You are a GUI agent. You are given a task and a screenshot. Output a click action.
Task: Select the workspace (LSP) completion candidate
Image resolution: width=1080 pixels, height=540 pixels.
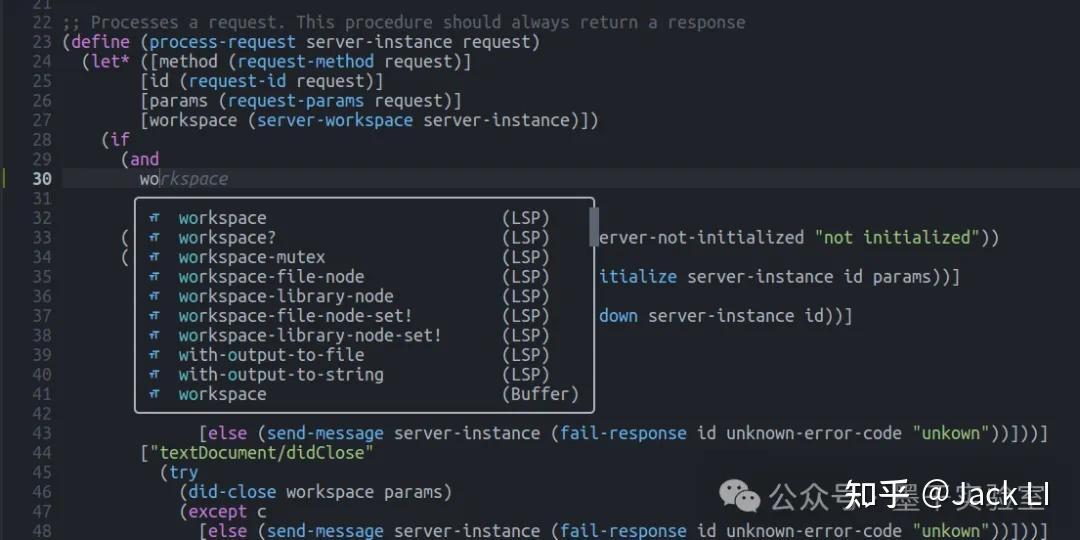tap(364, 218)
